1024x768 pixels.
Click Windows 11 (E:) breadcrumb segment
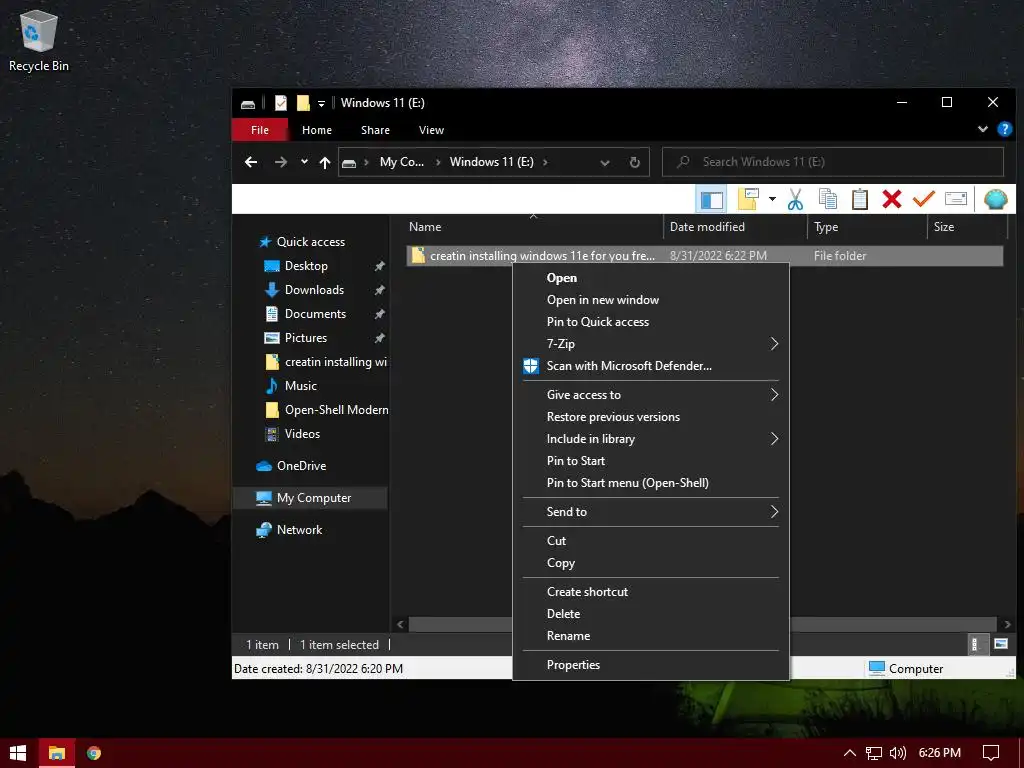491,162
